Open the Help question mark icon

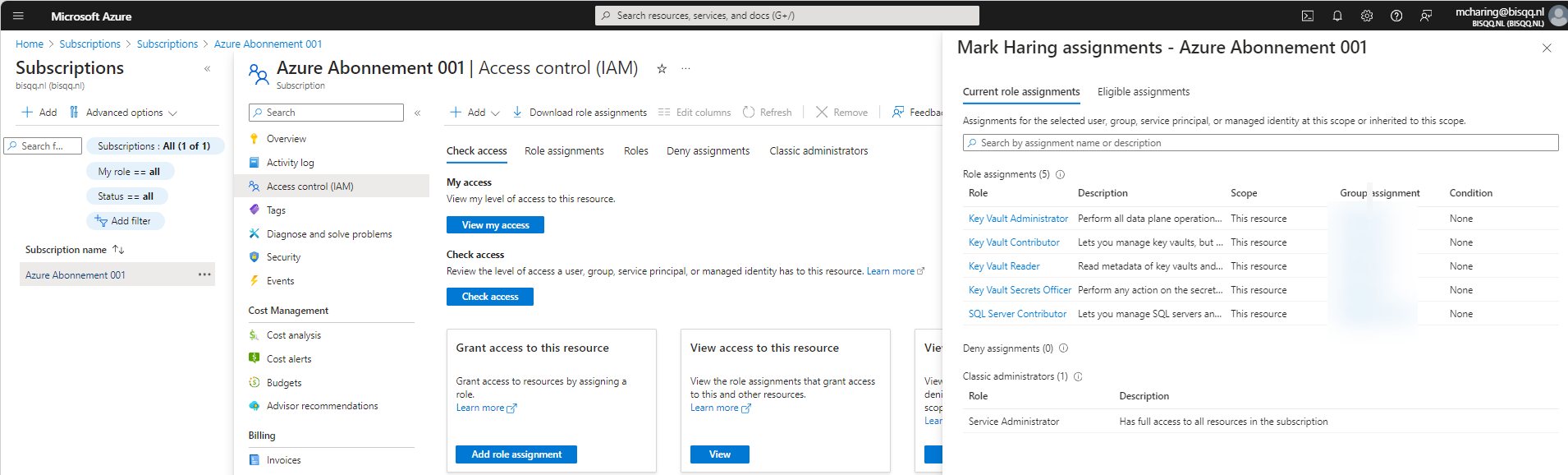[x=1396, y=16]
